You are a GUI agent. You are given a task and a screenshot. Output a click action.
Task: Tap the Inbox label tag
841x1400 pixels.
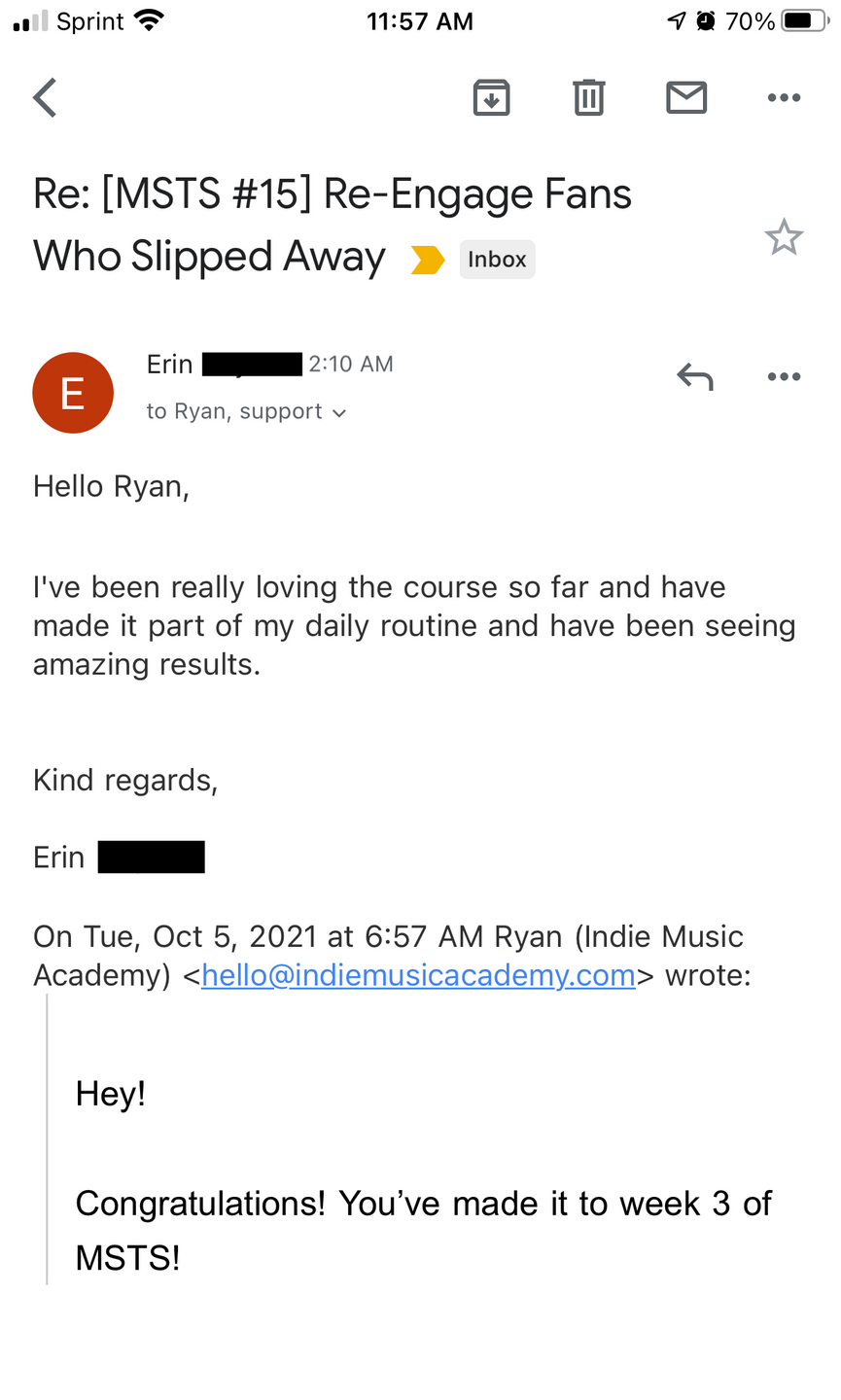point(497,260)
